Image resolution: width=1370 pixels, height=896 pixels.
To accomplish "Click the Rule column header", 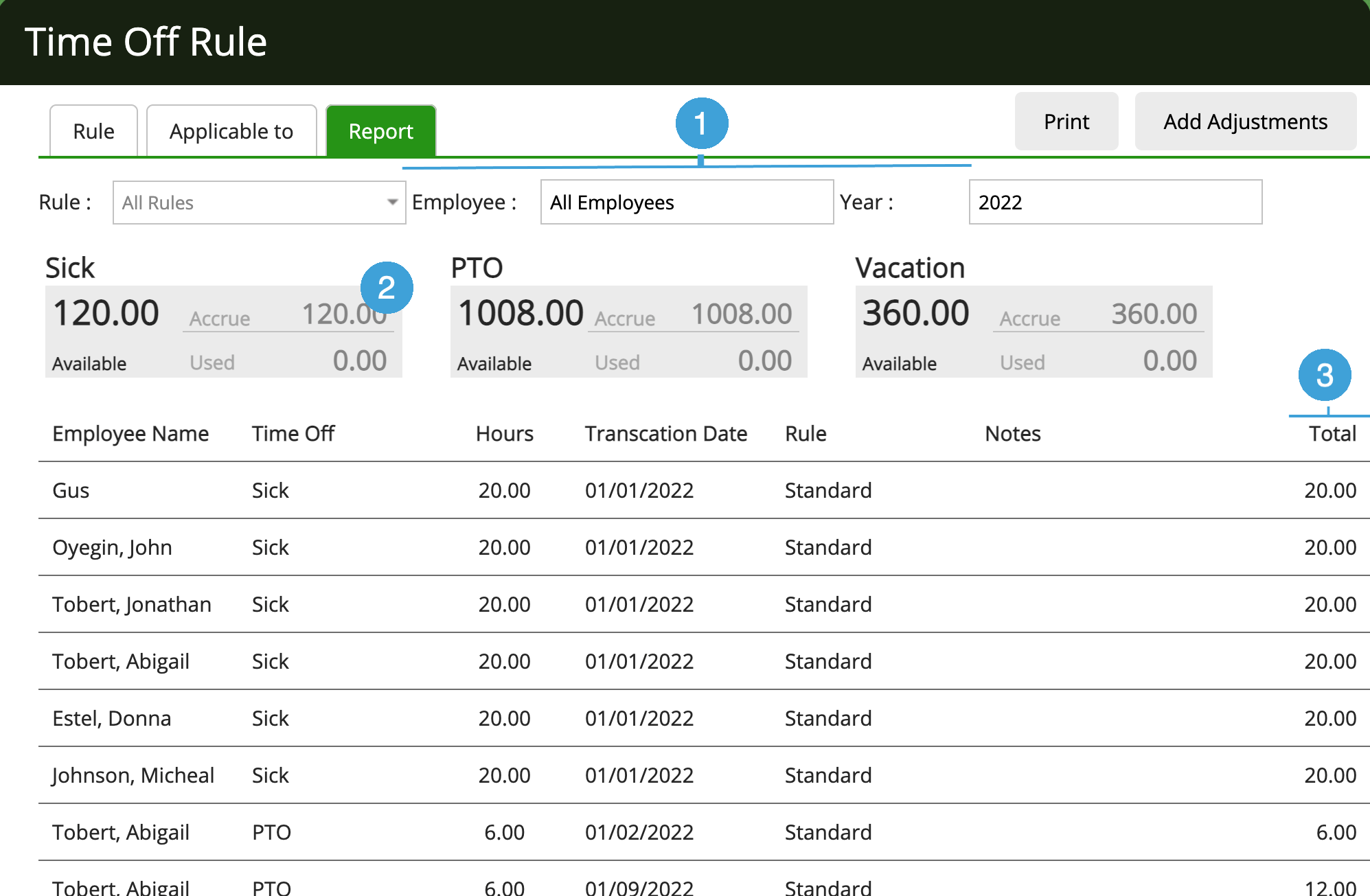I will pyautogui.click(x=806, y=434).
